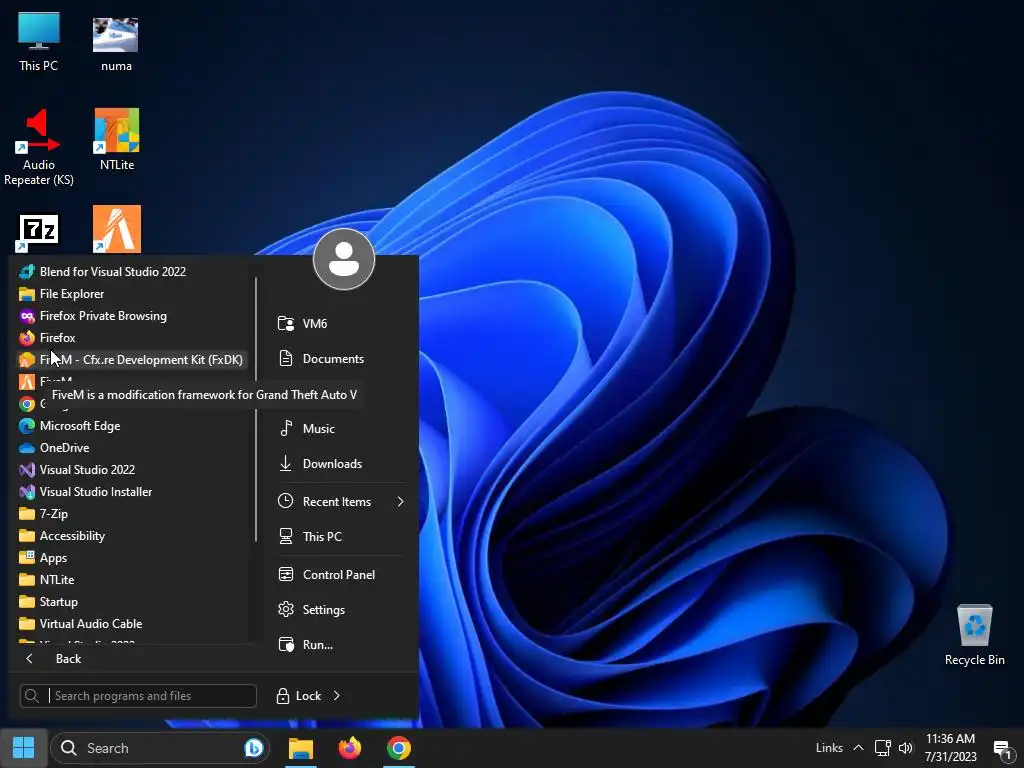Expand the NTLite folder in programs list

coord(131,580)
